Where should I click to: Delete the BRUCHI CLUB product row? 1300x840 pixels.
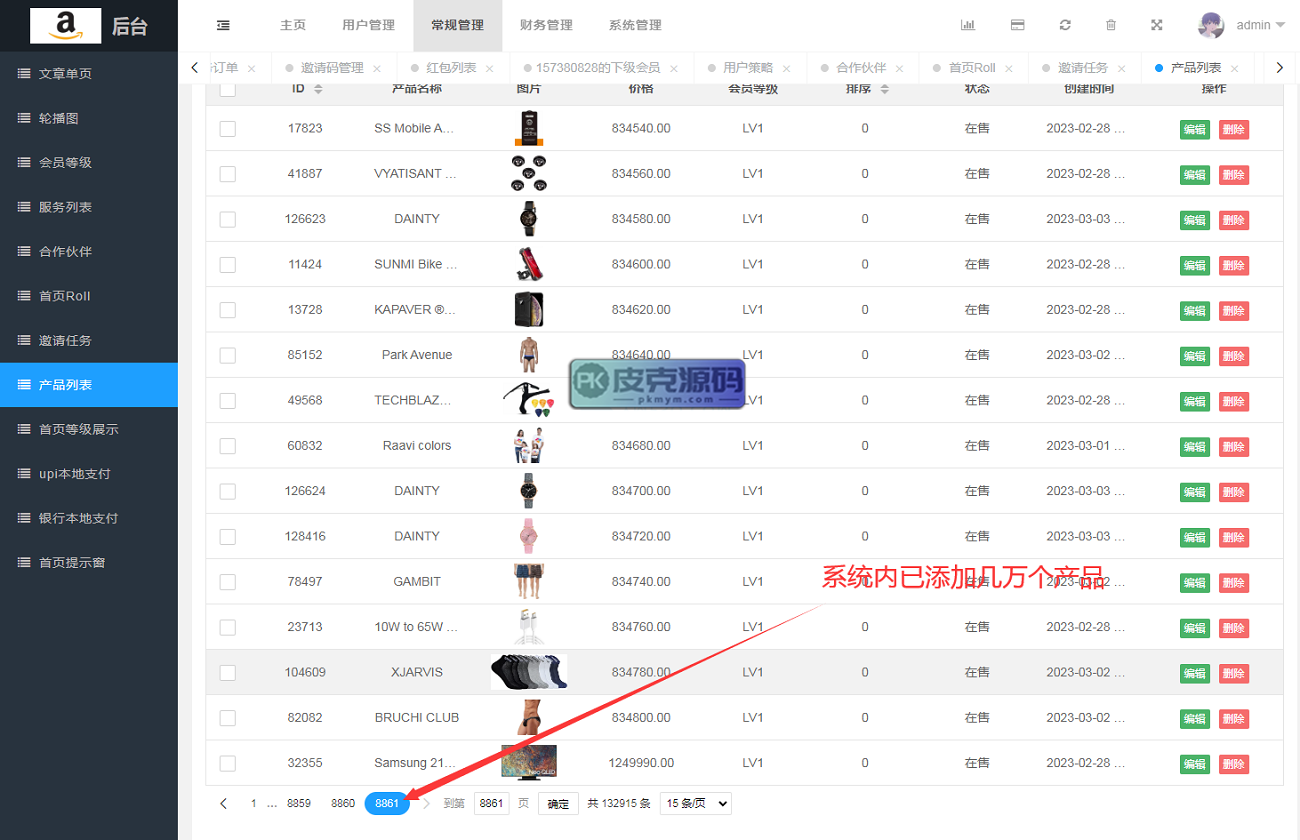1233,719
